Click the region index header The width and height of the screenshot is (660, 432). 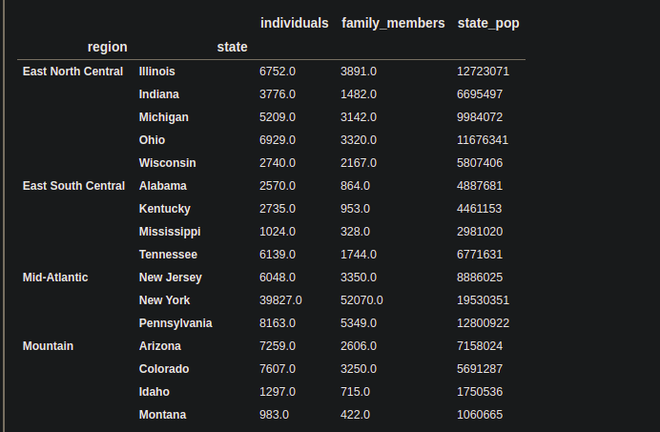(x=107, y=47)
